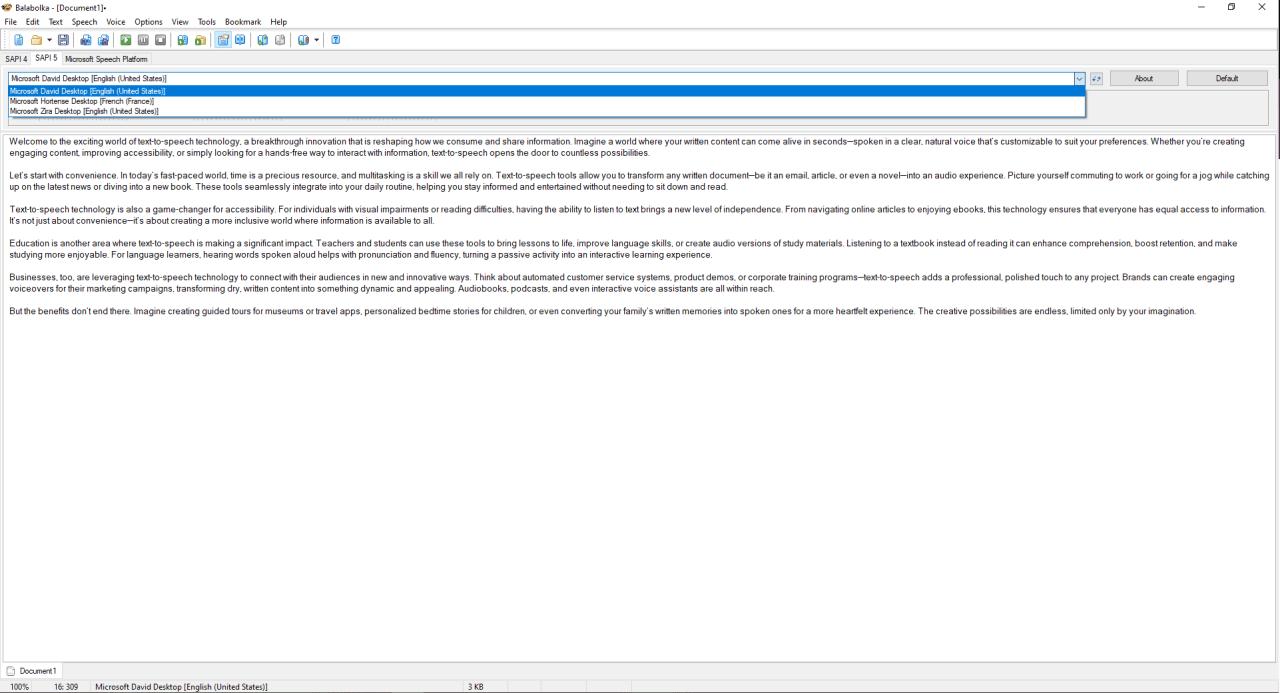Open the Edit menu
1280x693 pixels.
(x=33, y=22)
